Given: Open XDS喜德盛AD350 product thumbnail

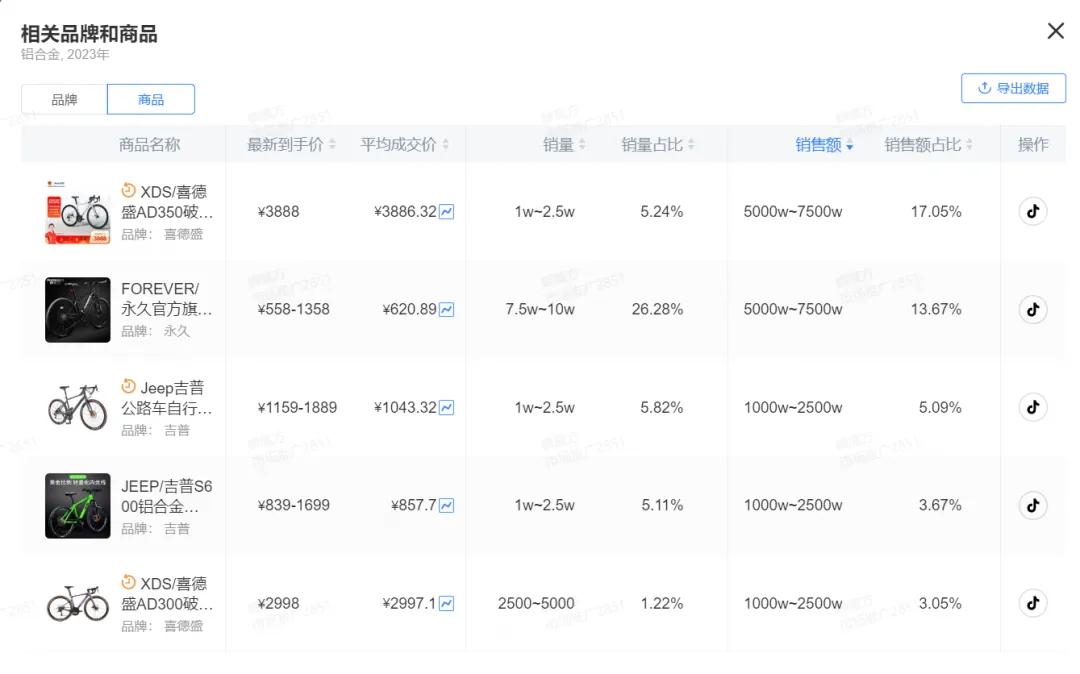Looking at the screenshot, I should point(77,212).
